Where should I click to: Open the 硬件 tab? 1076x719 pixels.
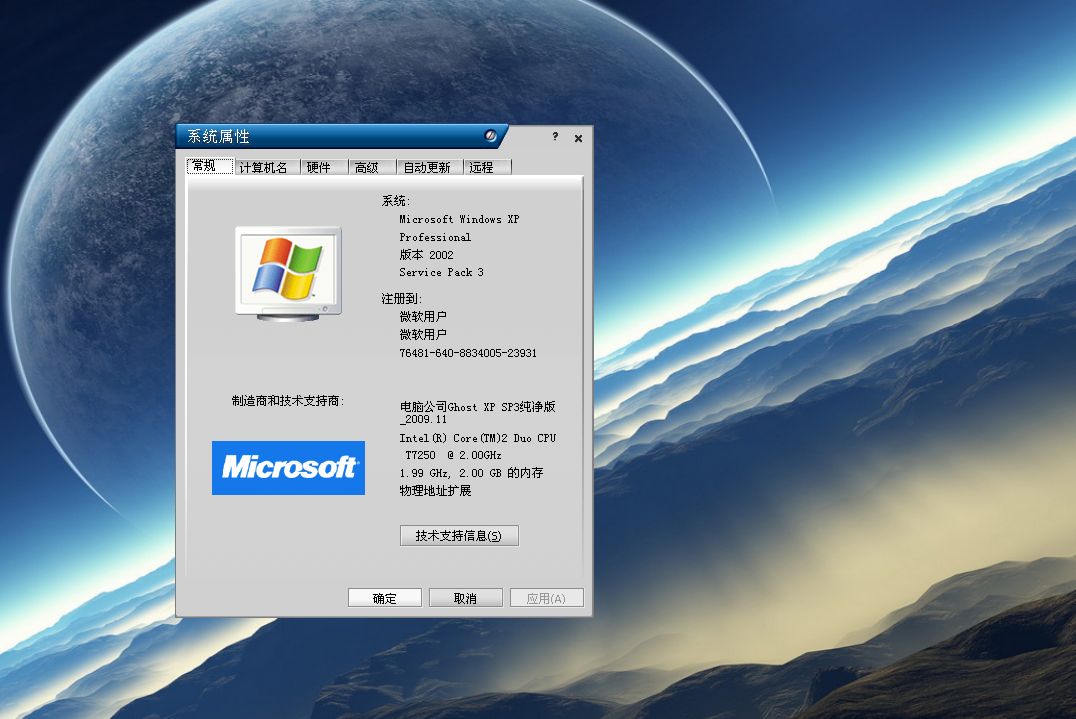click(x=324, y=167)
